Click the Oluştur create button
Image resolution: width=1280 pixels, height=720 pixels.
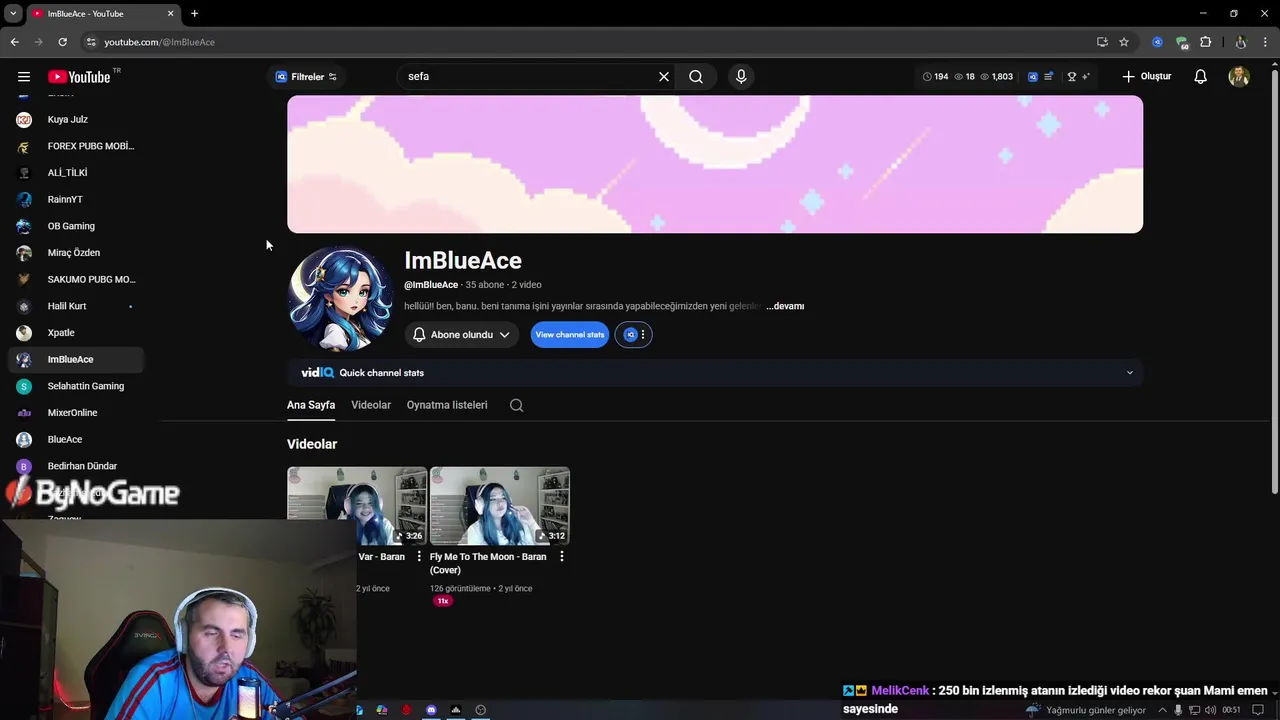(1146, 77)
